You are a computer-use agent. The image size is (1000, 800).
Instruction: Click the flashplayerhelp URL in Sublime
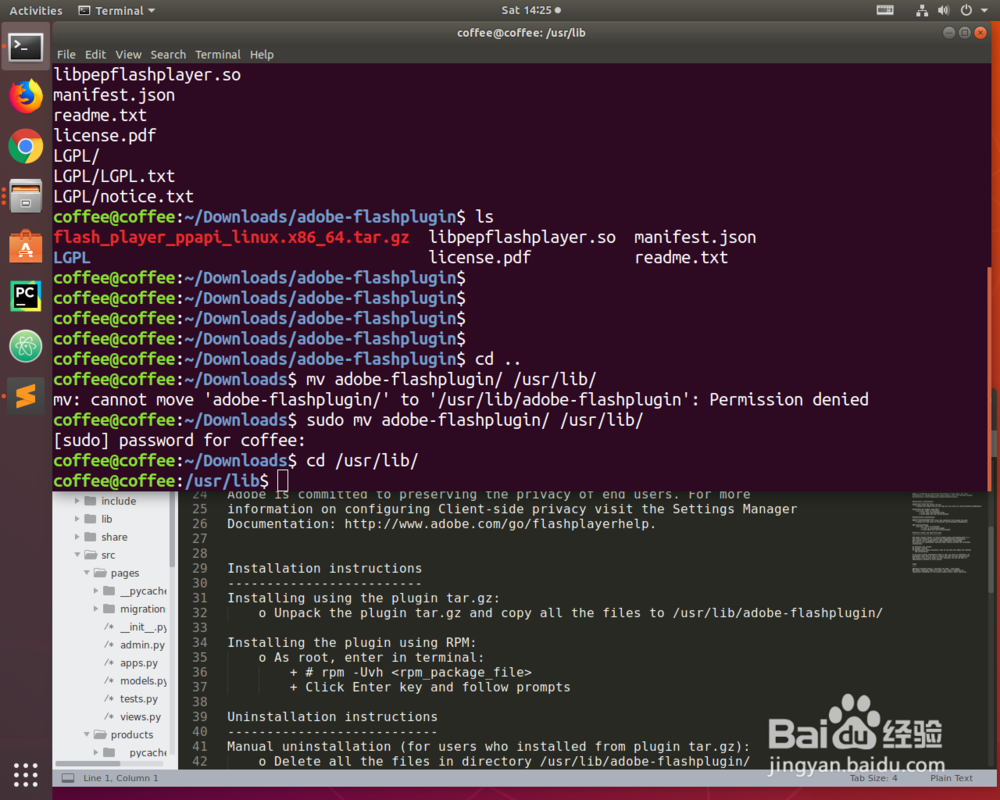(x=498, y=524)
